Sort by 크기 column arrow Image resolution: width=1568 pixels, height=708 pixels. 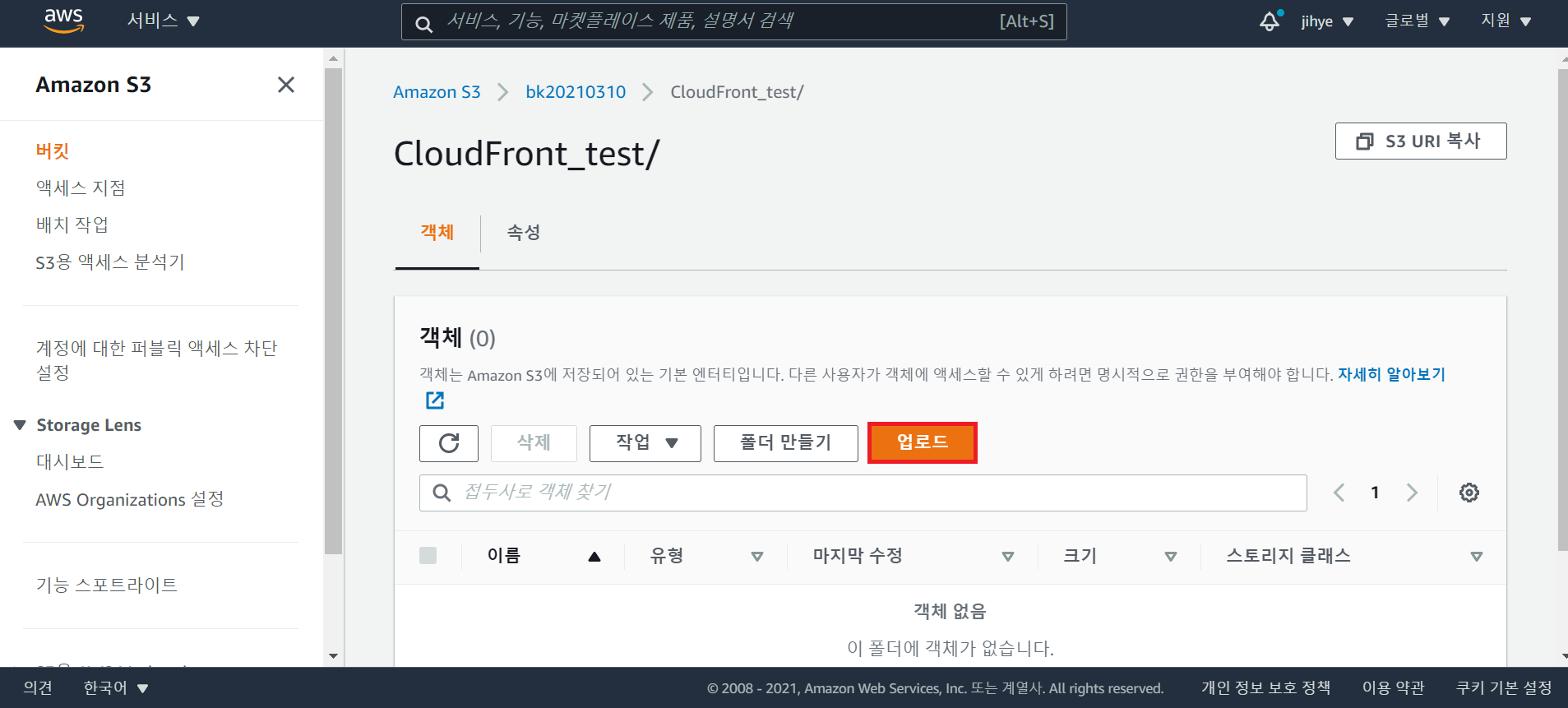[1171, 557]
